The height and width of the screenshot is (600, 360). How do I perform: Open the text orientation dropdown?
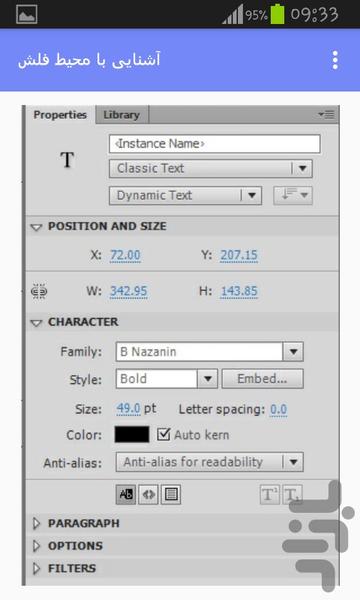click(x=293, y=196)
